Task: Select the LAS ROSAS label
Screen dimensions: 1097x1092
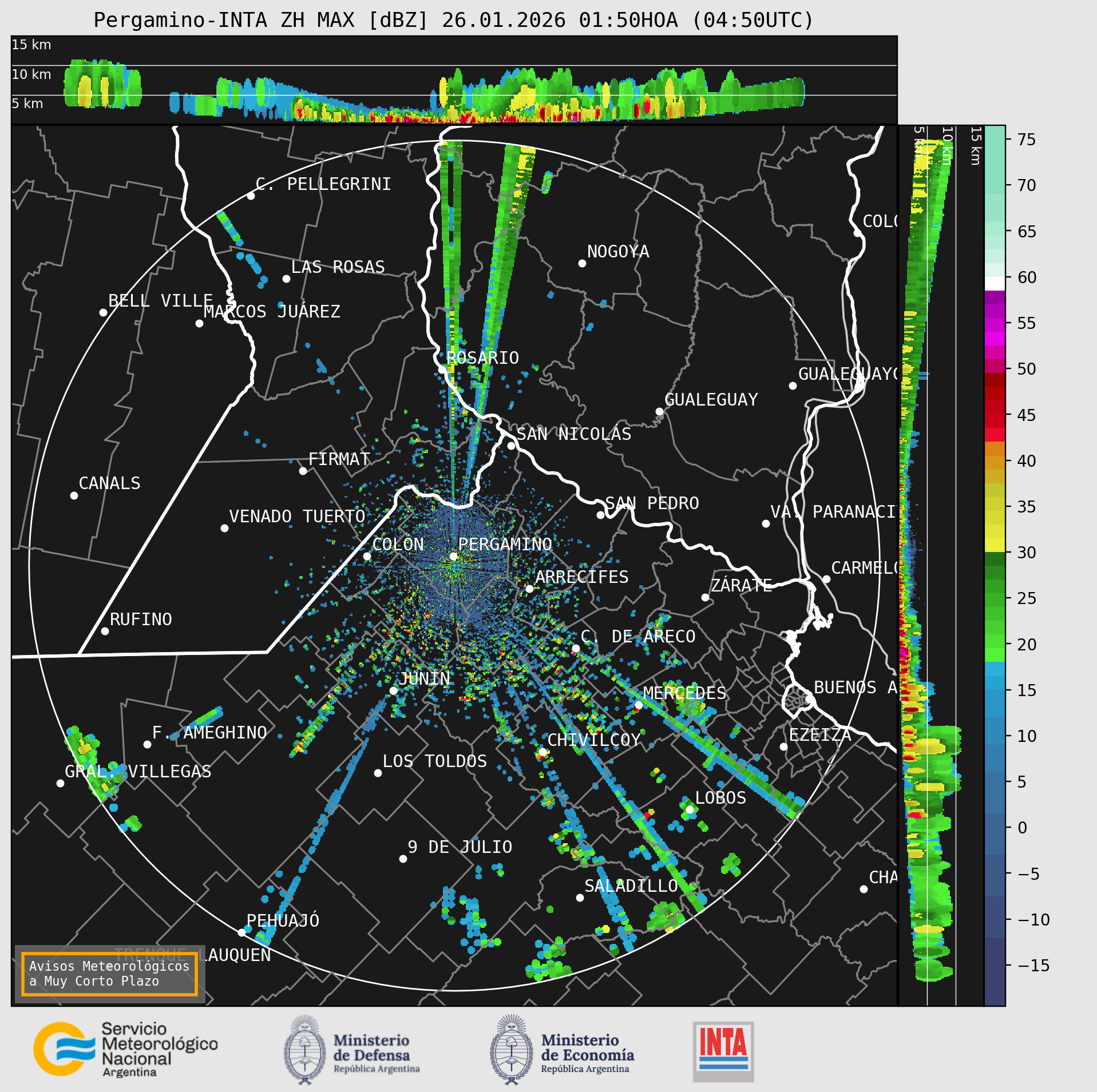Action: pos(338,267)
